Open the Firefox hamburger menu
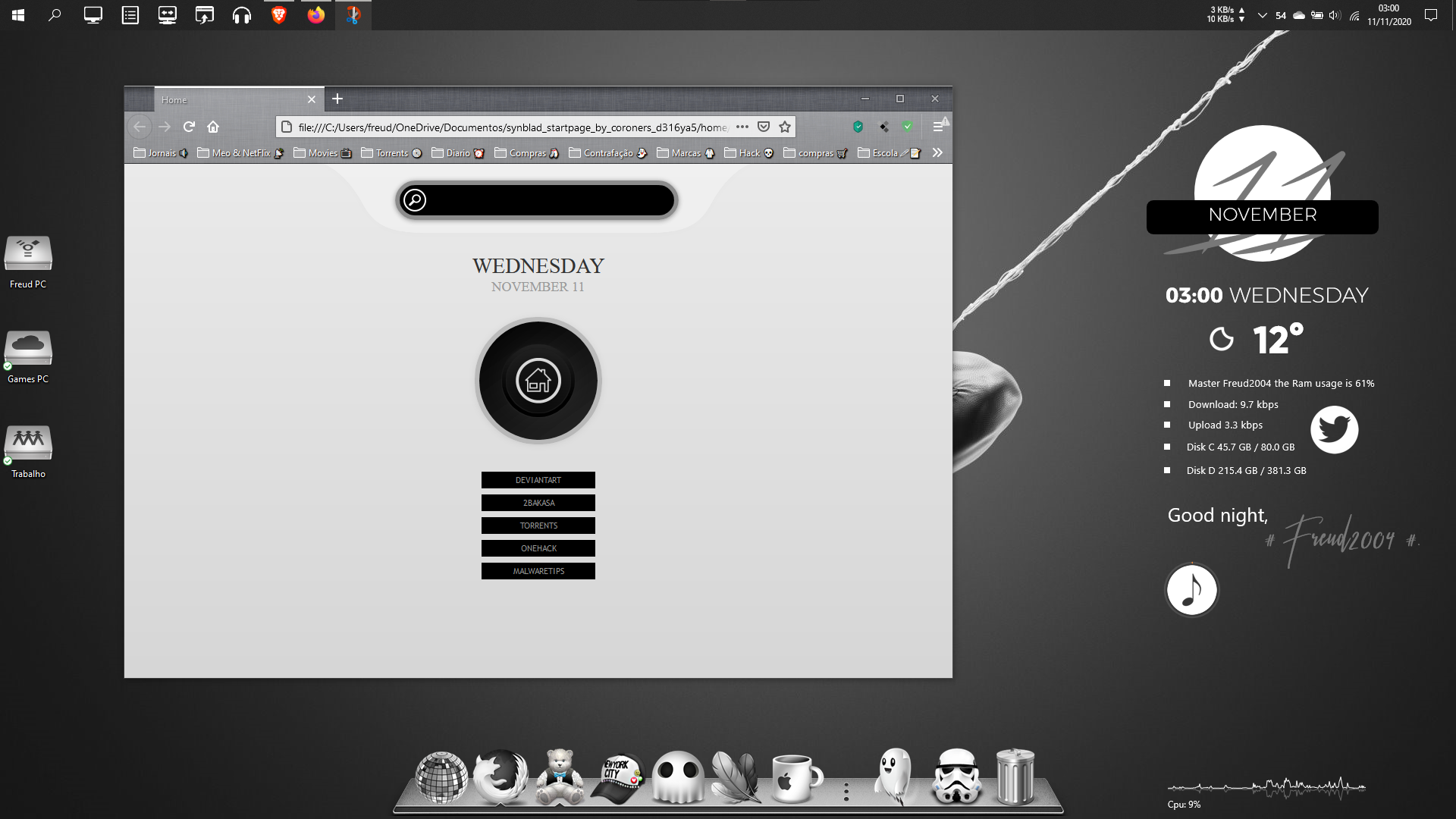The image size is (1456, 819). (938, 127)
